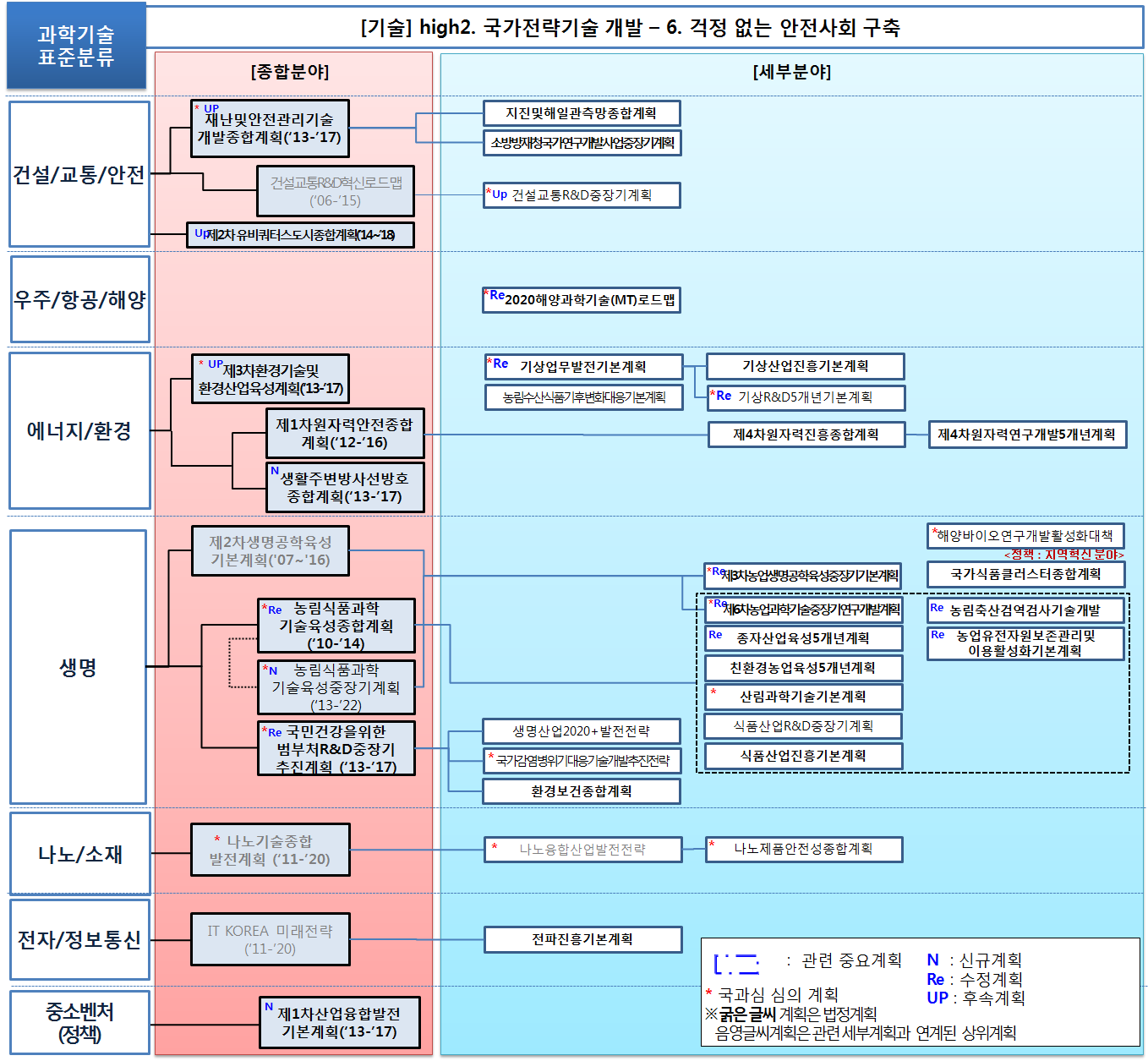1148x1061 pixels.
Task: Click 농림축산검역검사기술개발 box
Action: click(x=1026, y=610)
